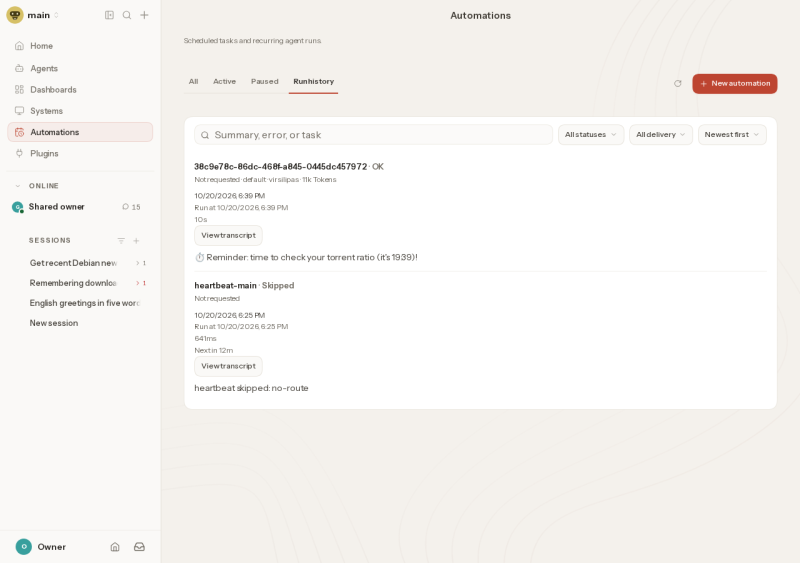Open Systems in the sidebar
Image resolution: width=800 pixels, height=563 pixels.
point(80,111)
